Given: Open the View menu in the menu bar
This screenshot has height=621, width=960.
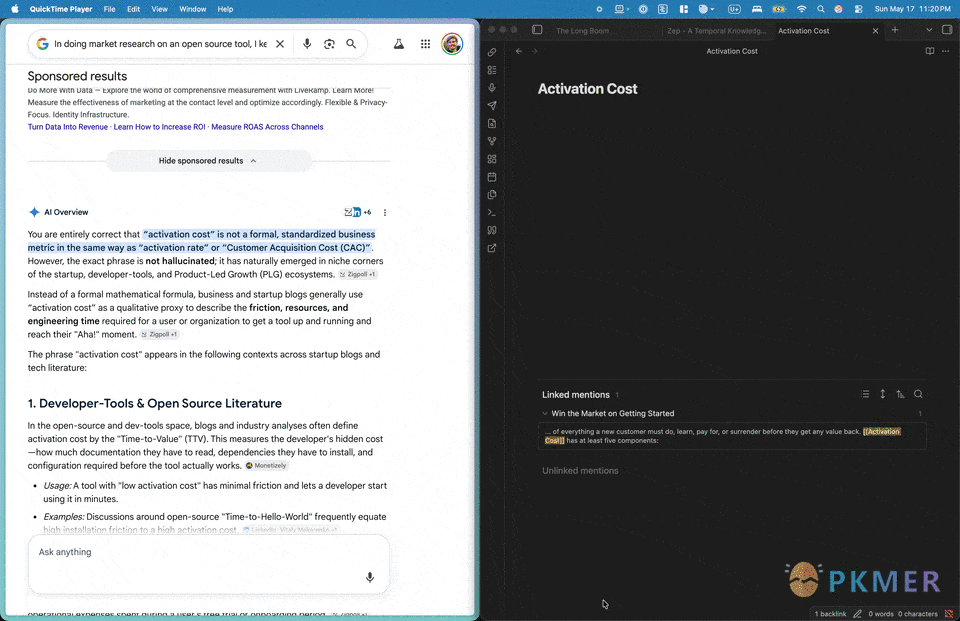Looking at the screenshot, I should coord(159,9).
